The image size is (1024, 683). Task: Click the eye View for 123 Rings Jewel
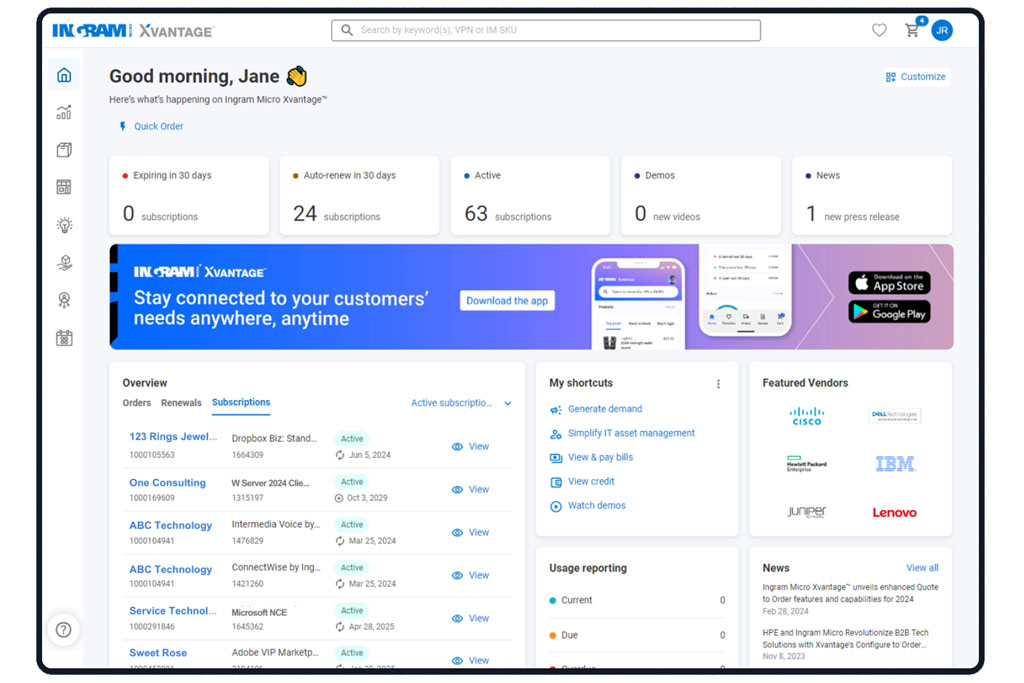[470, 447]
